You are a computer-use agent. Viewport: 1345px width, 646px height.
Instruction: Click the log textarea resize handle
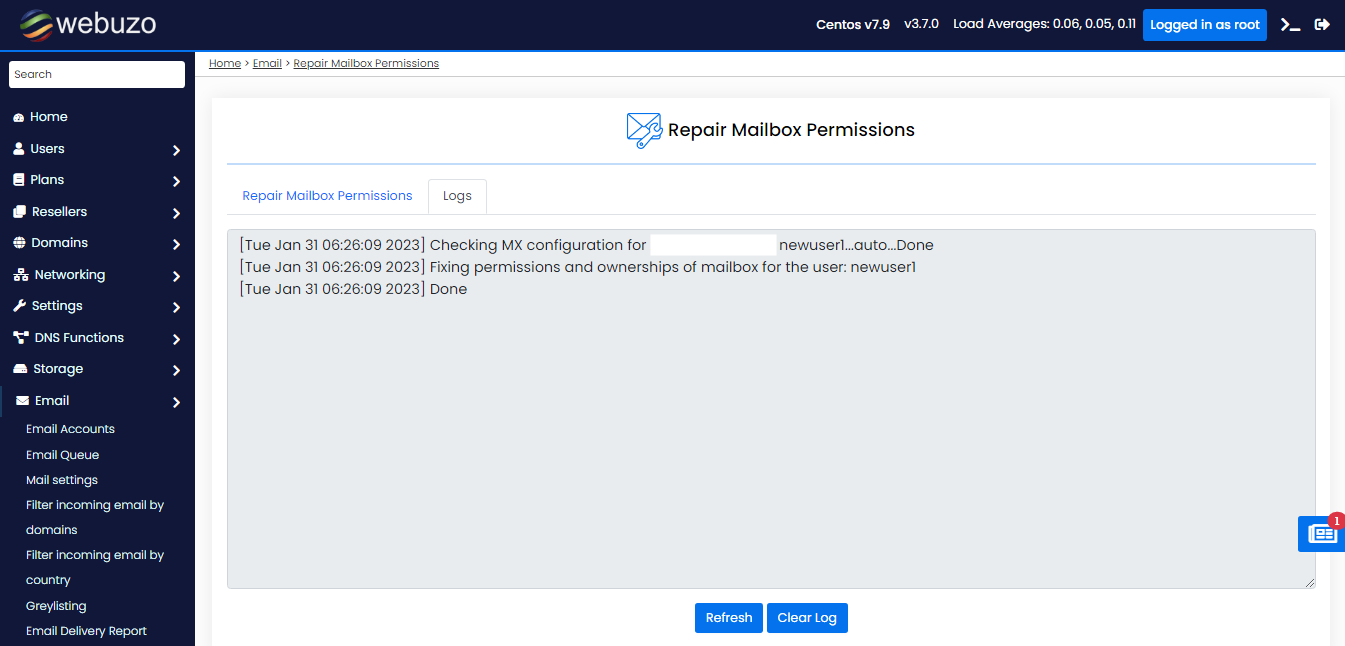click(x=1309, y=582)
